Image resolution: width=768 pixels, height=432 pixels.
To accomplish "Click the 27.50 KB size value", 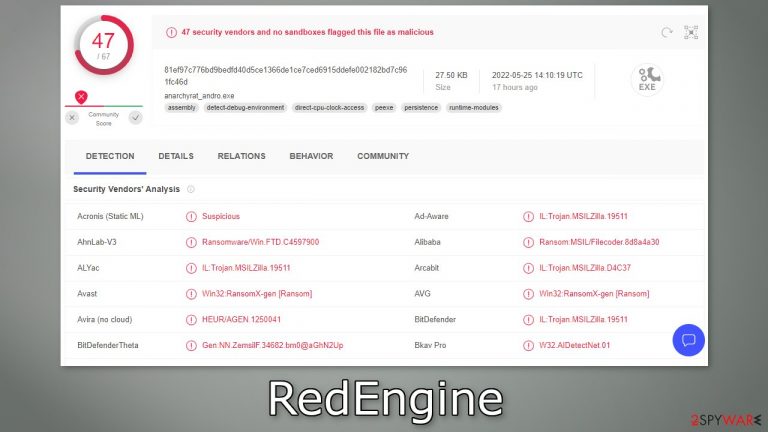I will coord(451,75).
